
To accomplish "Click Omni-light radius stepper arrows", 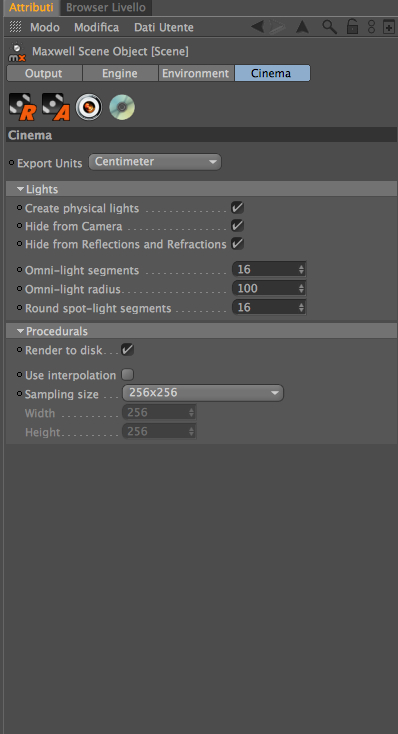I will pos(301,289).
